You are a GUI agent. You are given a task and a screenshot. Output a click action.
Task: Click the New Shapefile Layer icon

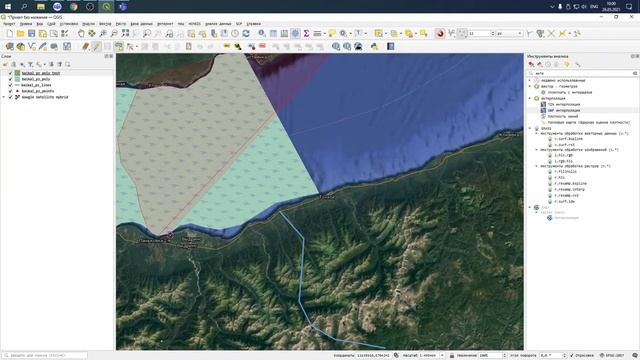coord(31,47)
